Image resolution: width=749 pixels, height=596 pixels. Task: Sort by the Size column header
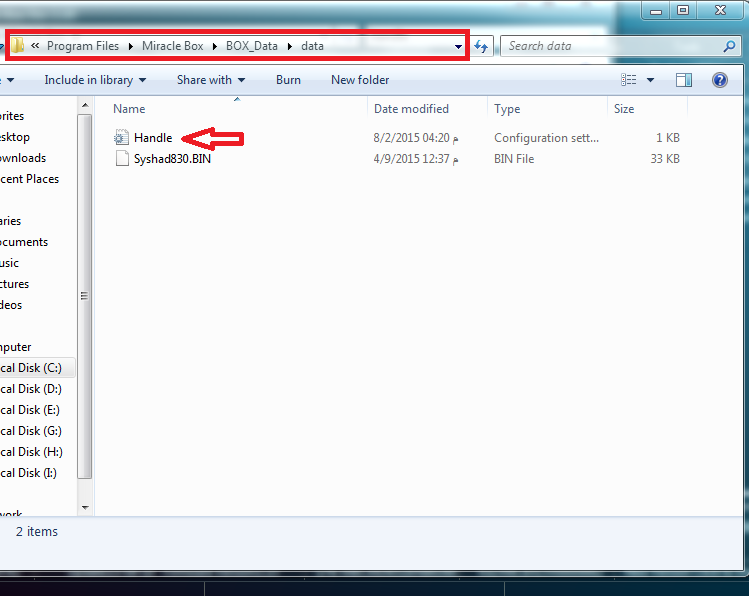[624, 109]
